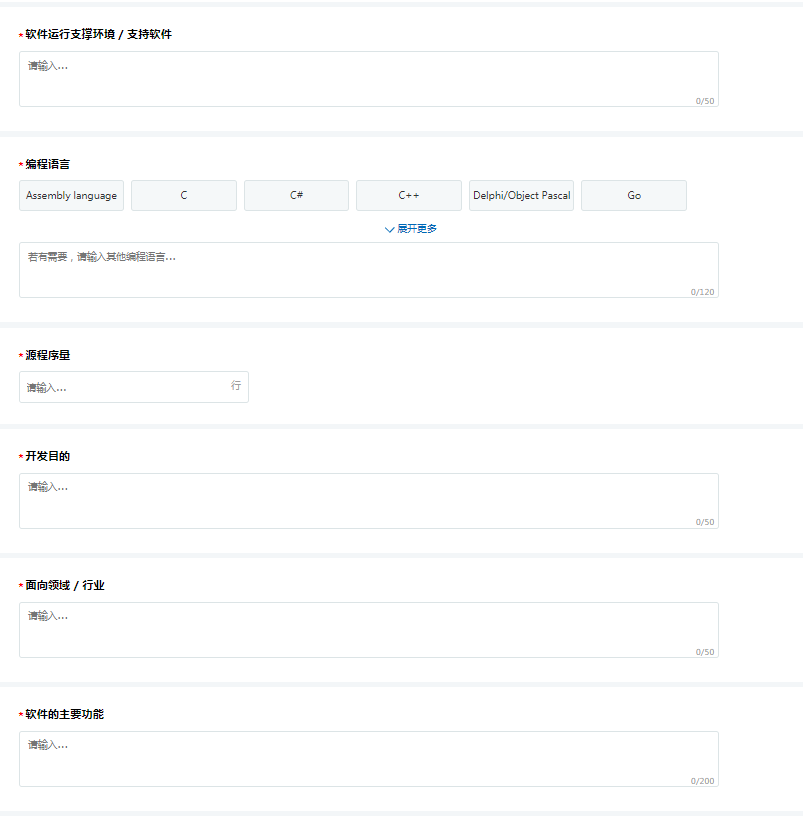
Task: Click the 开发目的 text area
Action: point(368,498)
